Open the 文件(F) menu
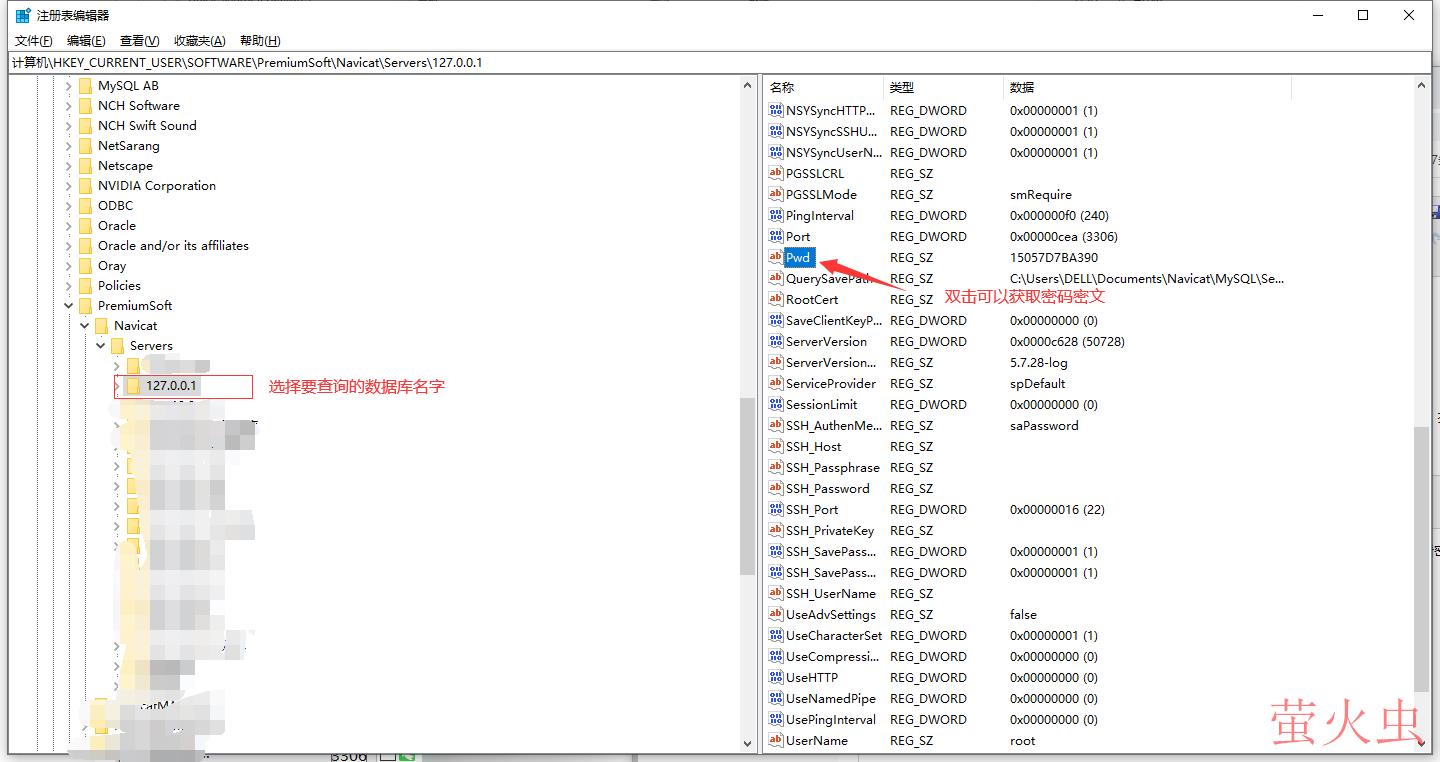Image resolution: width=1440 pixels, height=762 pixels. tap(33, 41)
